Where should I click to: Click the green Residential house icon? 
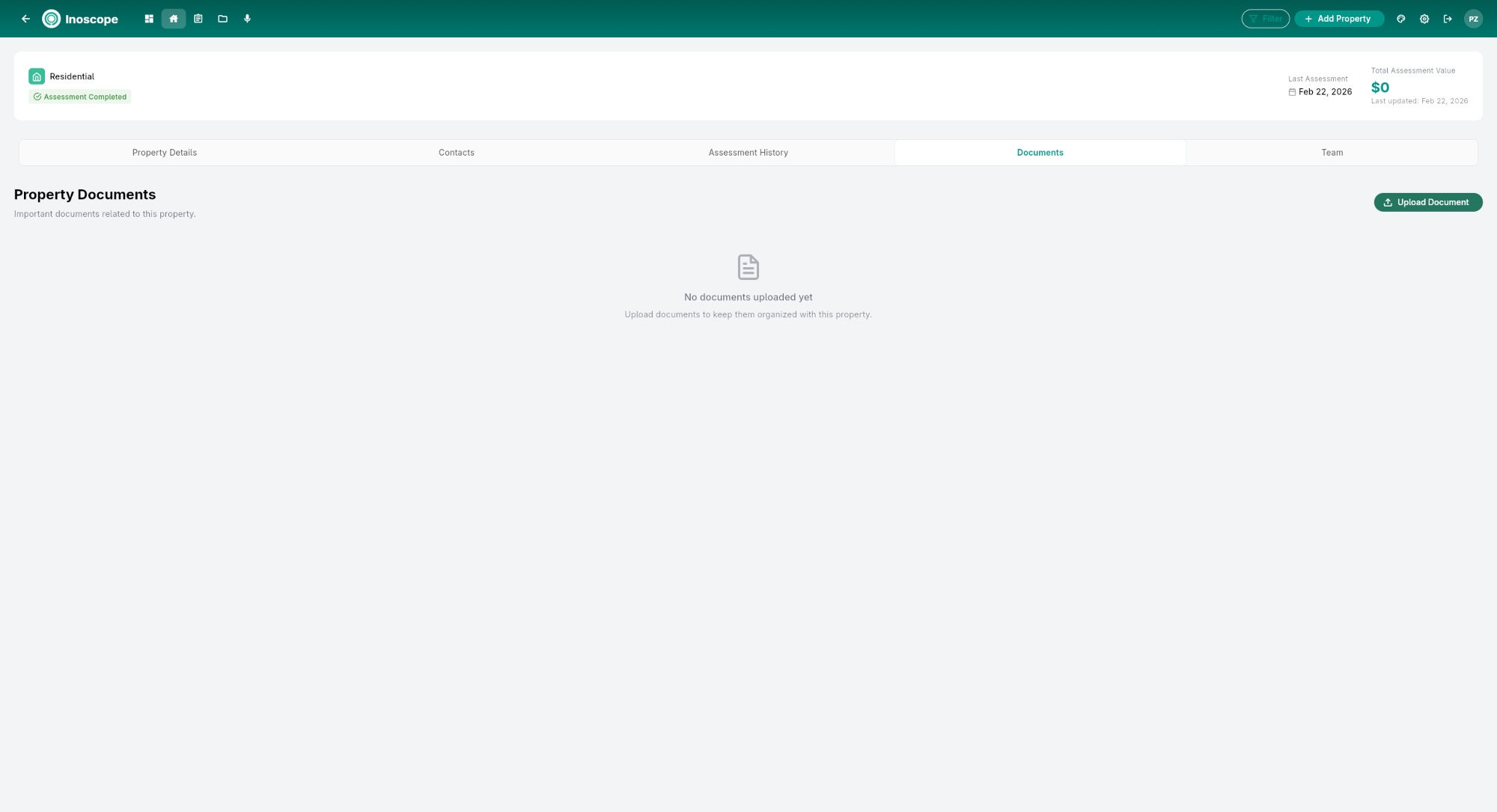tap(37, 76)
